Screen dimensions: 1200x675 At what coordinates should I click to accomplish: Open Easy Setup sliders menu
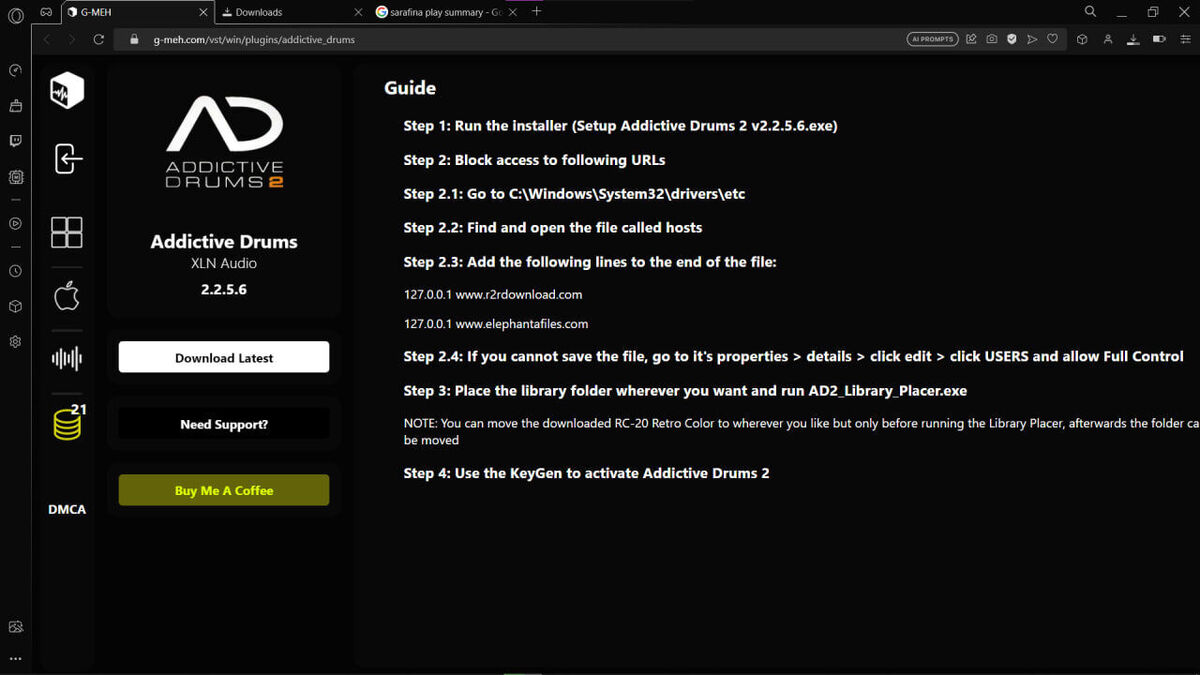[x=1185, y=39]
